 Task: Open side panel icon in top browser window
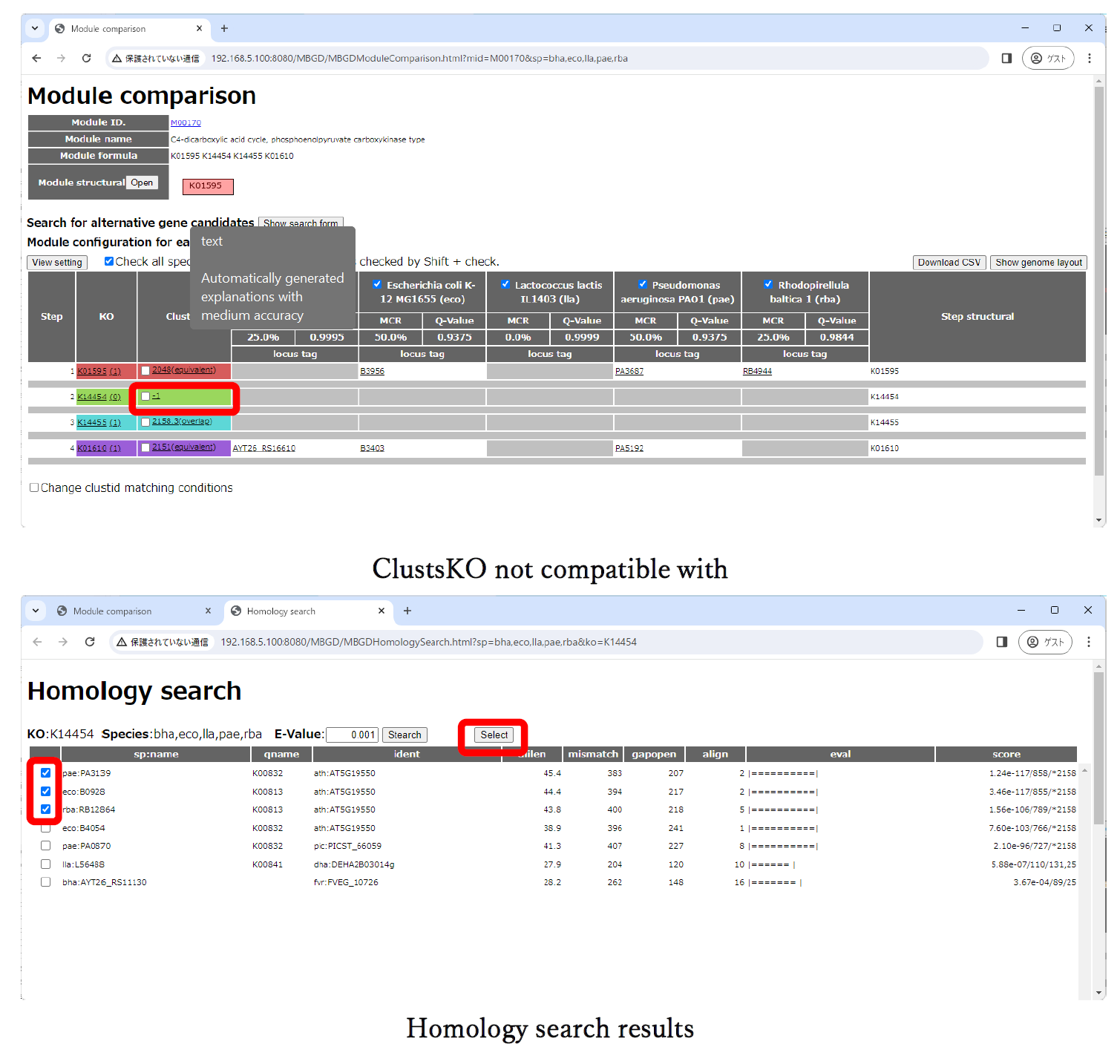1006,58
